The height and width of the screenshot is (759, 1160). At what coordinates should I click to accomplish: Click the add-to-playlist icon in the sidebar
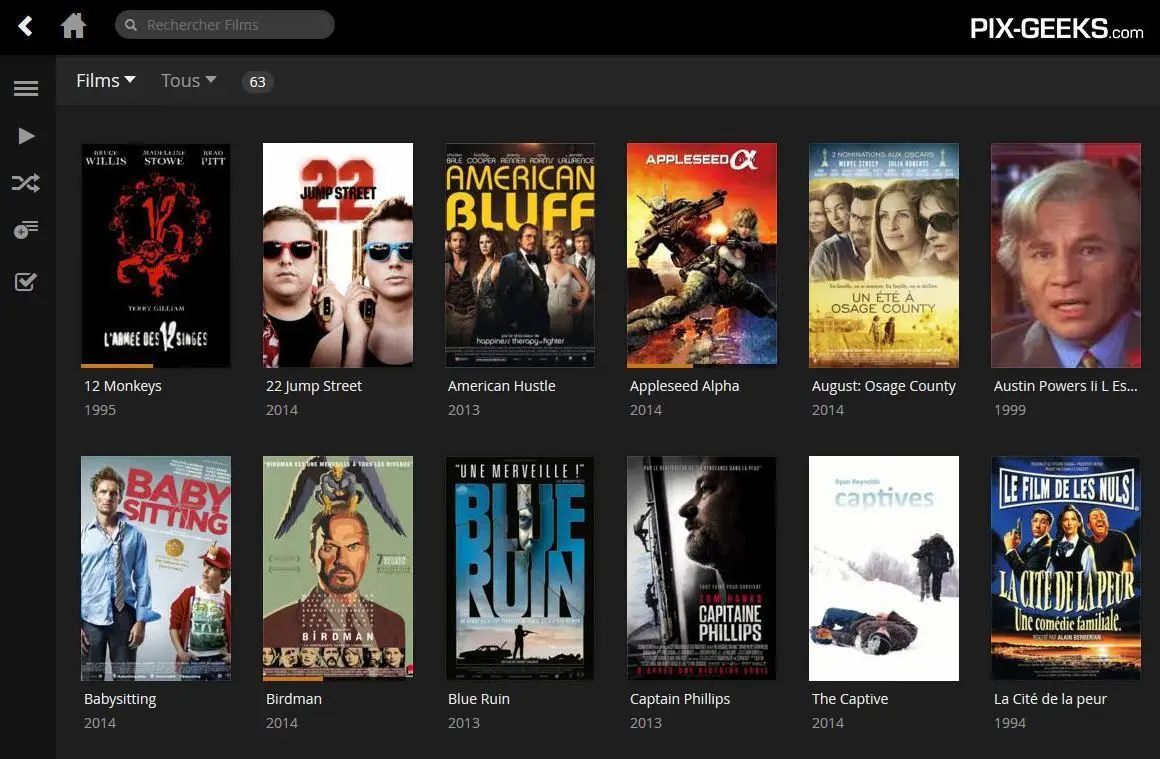[x=26, y=230]
